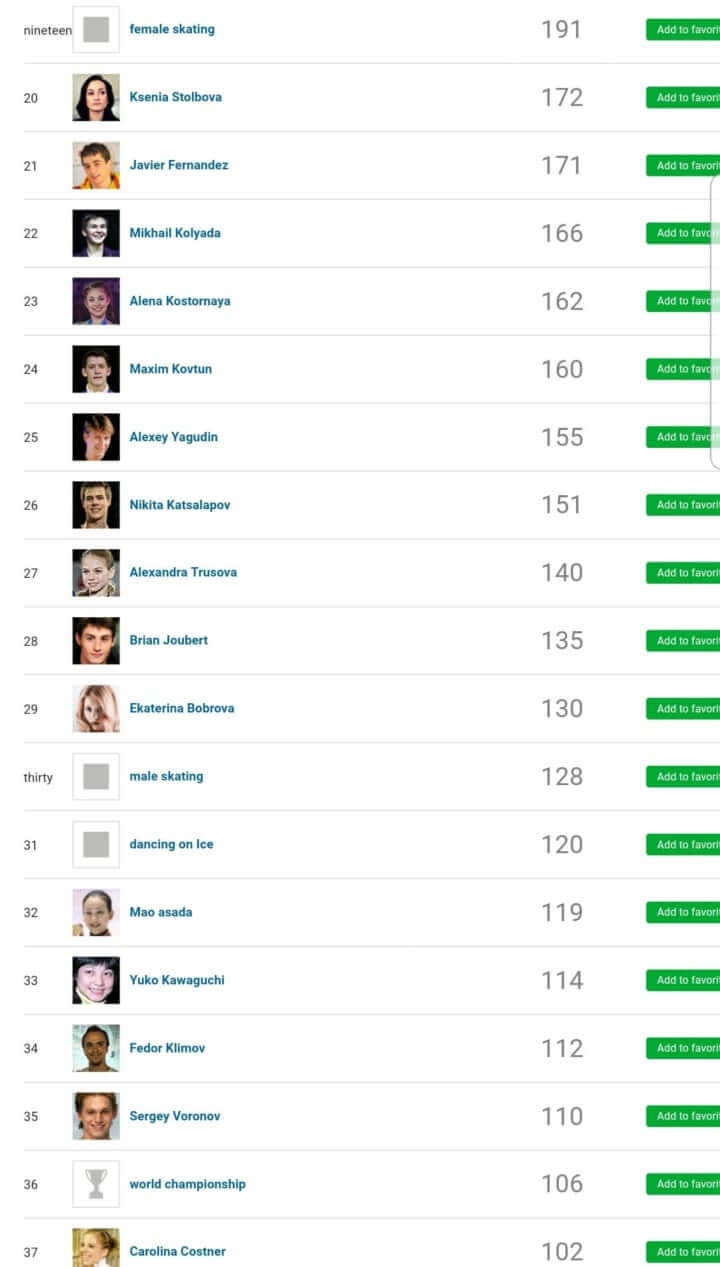Open the Alexandra Trusova link

(183, 572)
